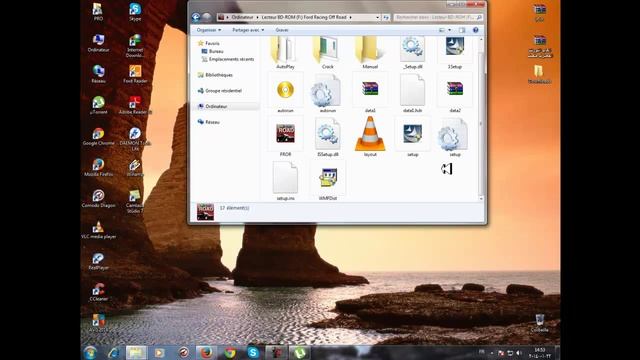Open VLC media player desktop shortcut
This screenshot has height=360, width=640.
(98, 230)
